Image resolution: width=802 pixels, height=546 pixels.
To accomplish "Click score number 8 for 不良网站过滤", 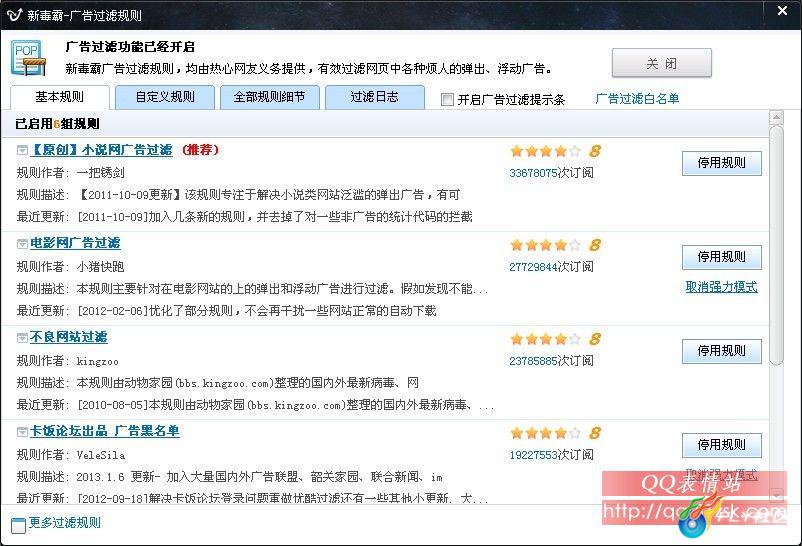I will pyautogui.click(x=594, y=339).
